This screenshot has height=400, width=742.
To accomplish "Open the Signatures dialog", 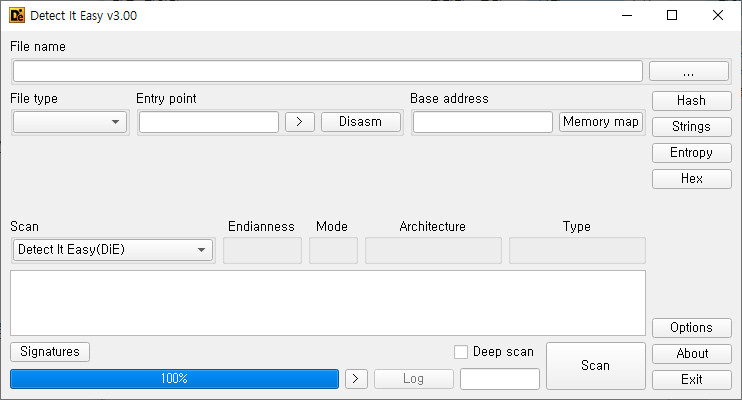I will pos(50,352).
